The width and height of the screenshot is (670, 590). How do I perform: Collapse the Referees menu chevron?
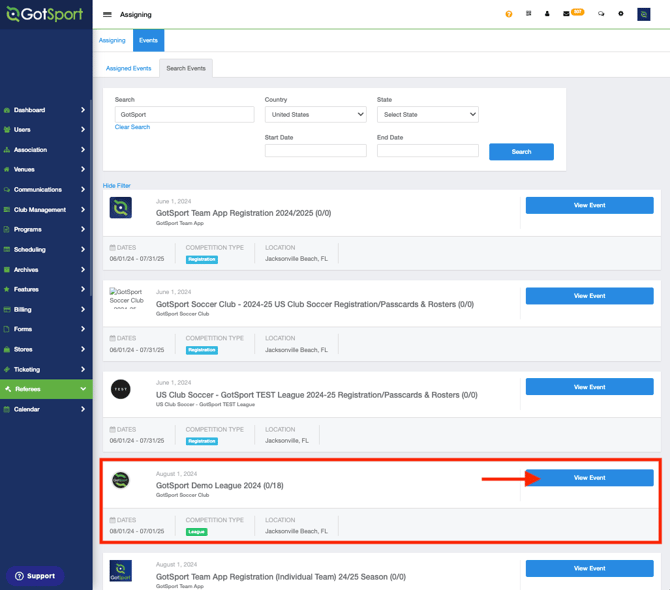tap(83, 389)
